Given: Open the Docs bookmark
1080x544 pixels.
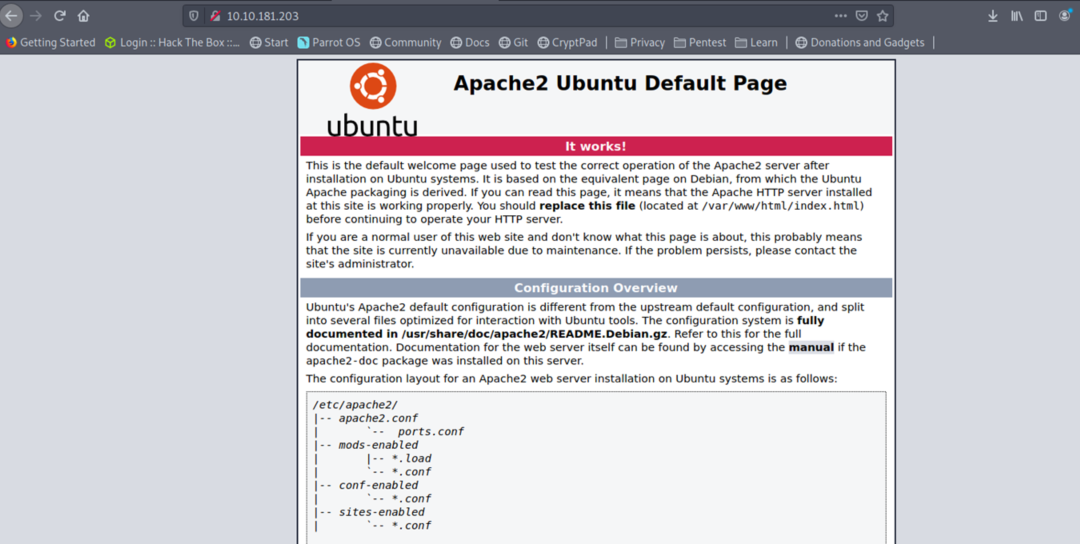Looking at the screenshot, I should click(x=470, y=43).
